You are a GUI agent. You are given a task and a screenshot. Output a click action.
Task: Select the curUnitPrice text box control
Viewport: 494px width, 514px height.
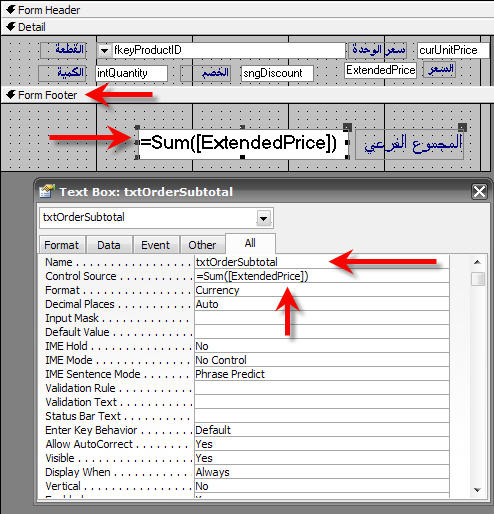coord(453,50)
